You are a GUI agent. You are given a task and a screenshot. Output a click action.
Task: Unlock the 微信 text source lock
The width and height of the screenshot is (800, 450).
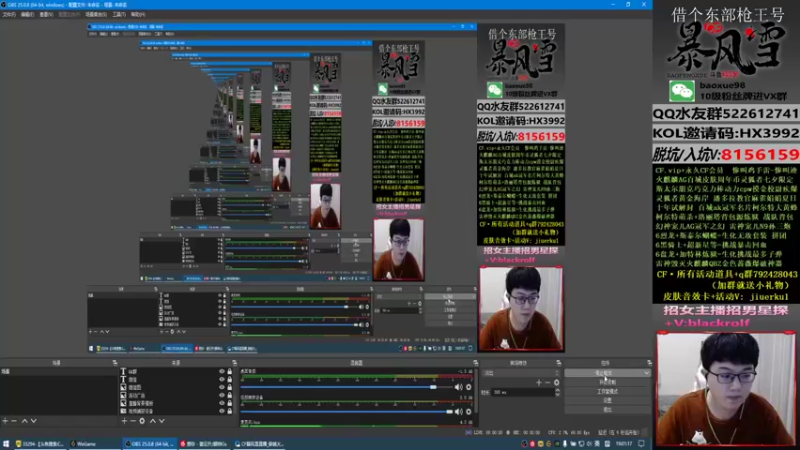230,380
